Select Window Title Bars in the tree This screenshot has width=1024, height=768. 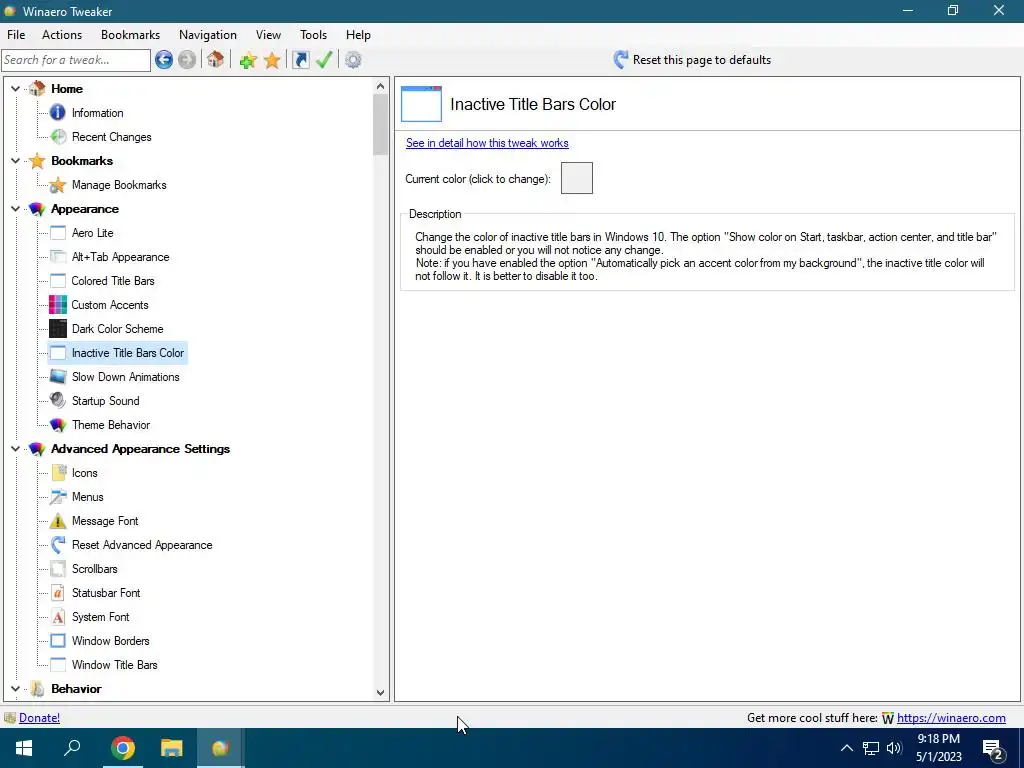114,665
